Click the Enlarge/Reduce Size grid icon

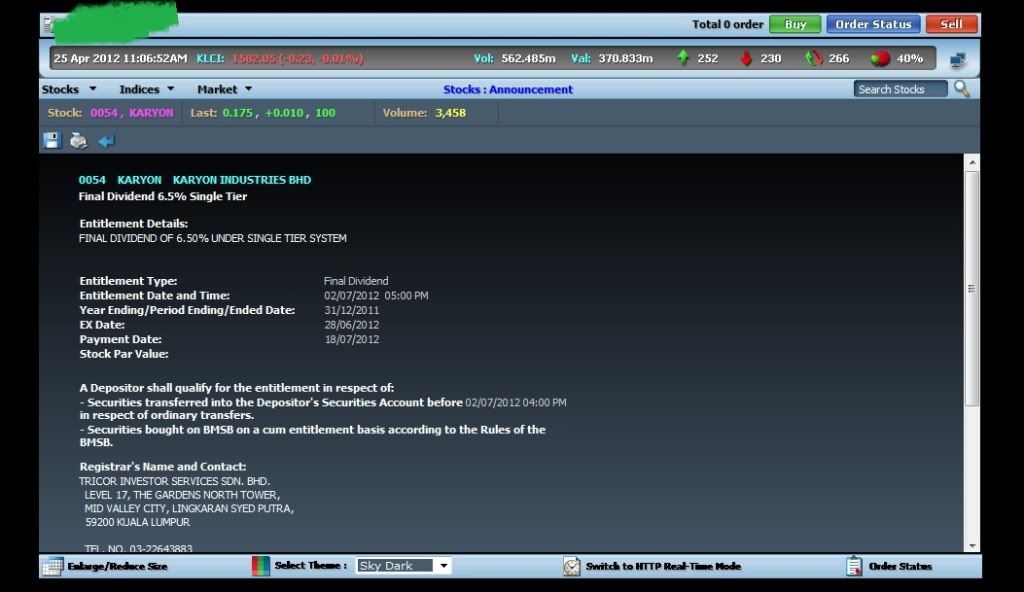click(x=52, y=566)
